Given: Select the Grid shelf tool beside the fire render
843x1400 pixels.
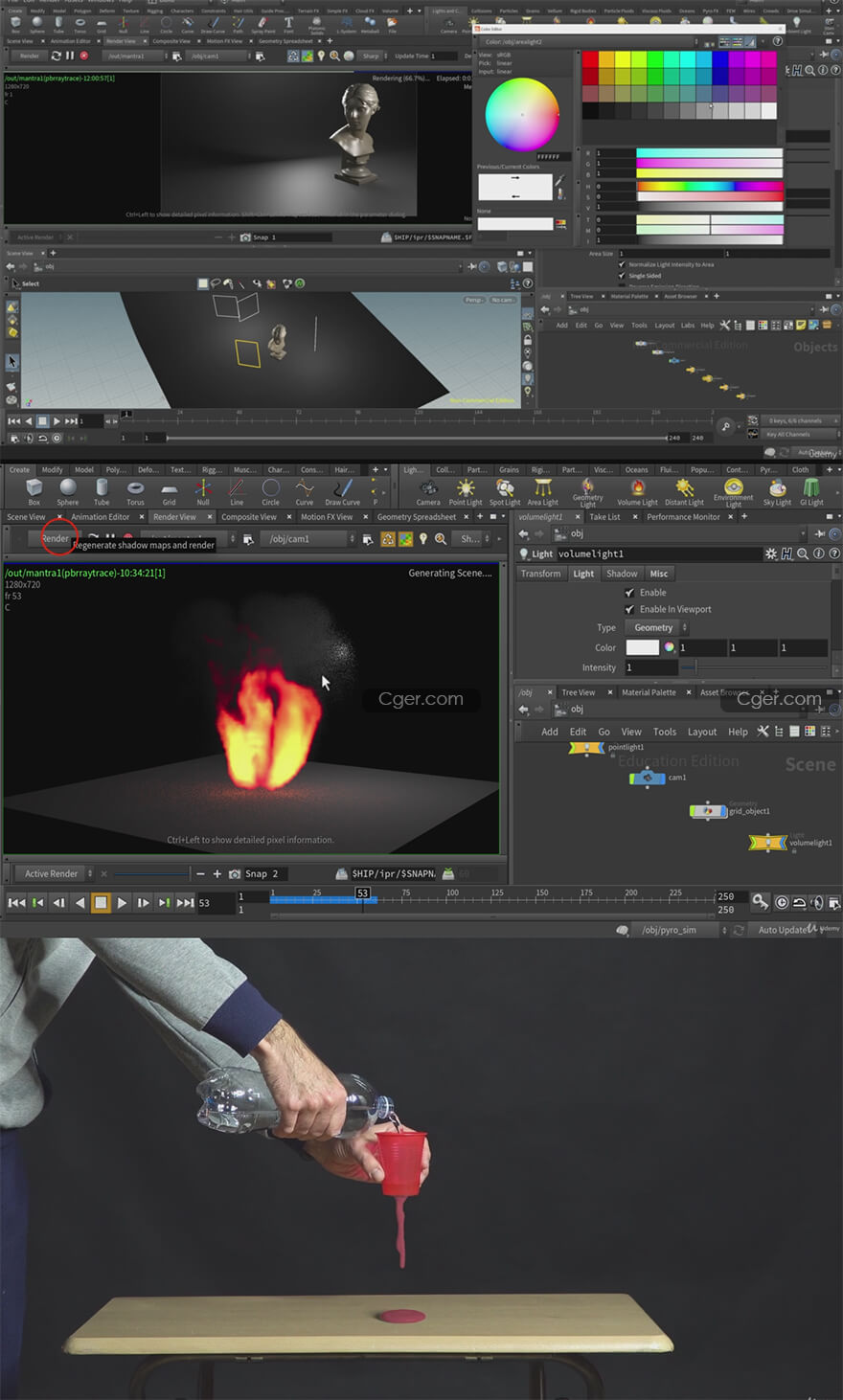Looking at the screenshot, I should click(169, 491).
